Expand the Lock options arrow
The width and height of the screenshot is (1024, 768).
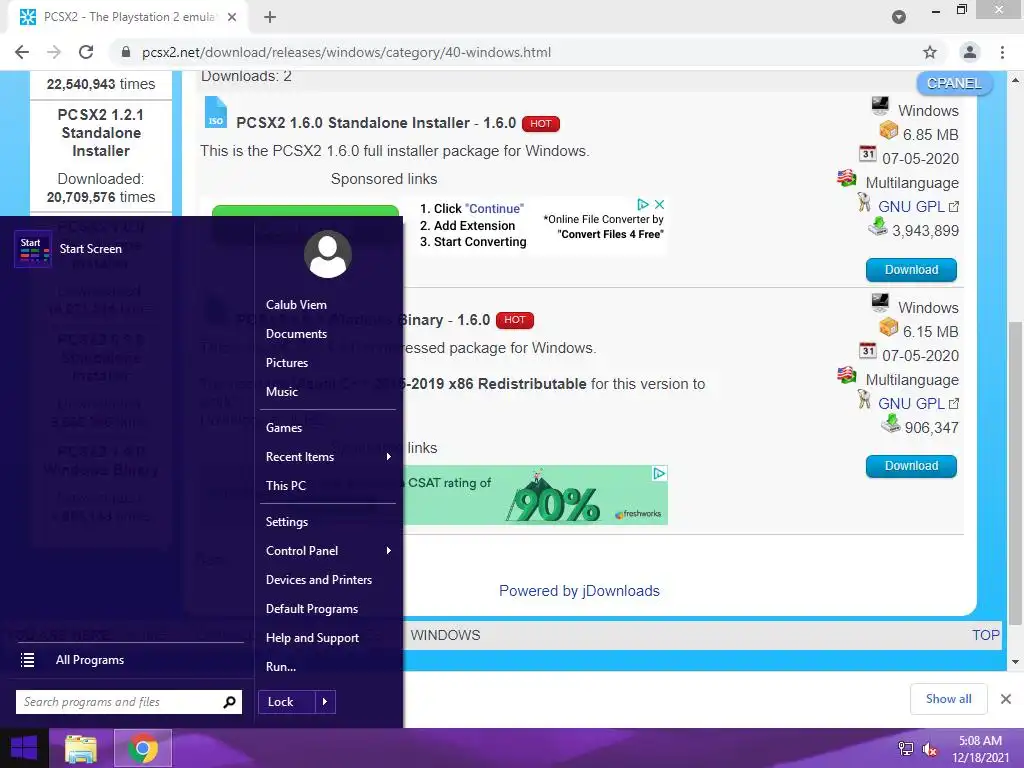point(325,702)
